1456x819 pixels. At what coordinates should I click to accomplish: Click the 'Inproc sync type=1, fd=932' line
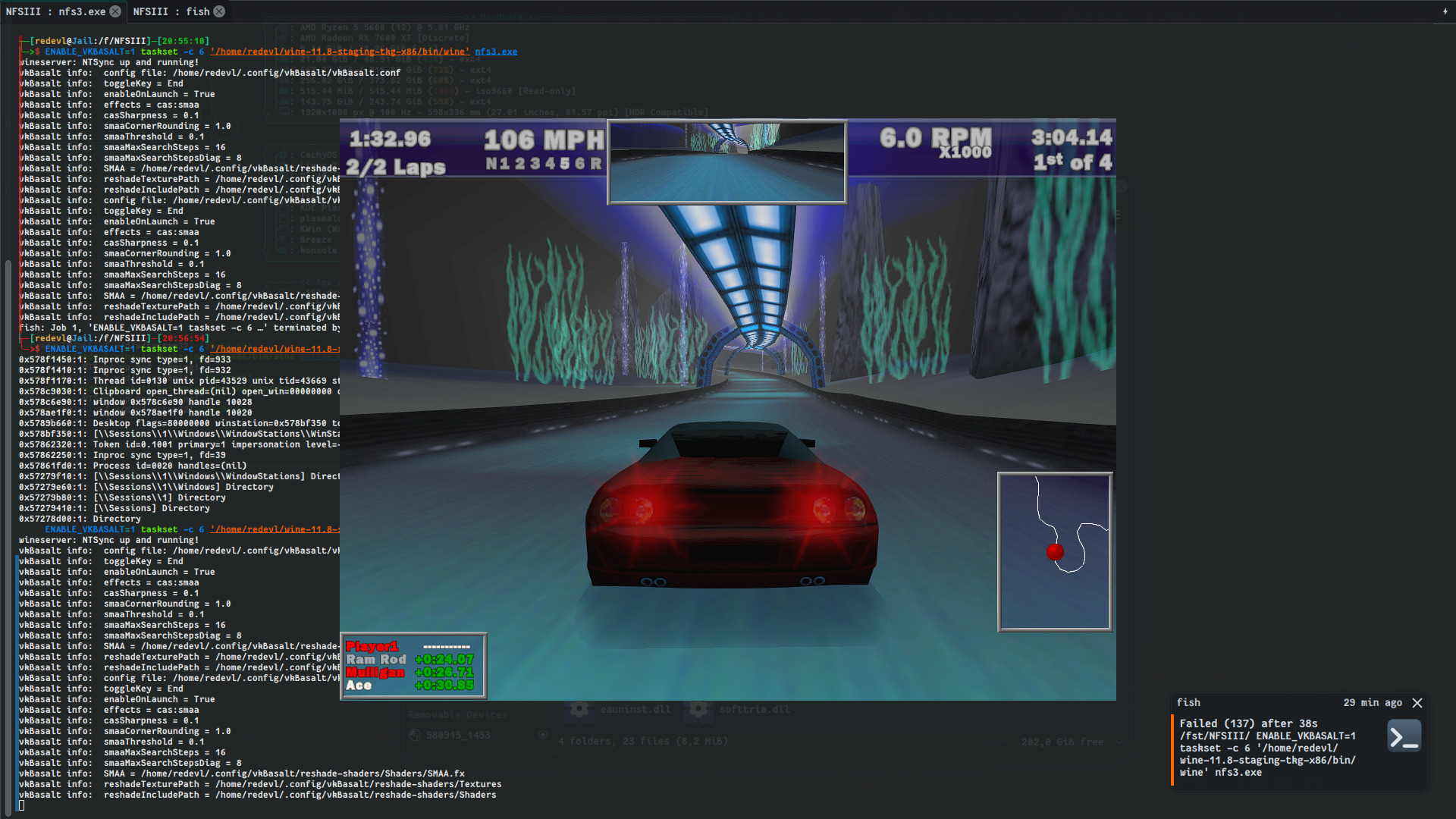coord(125,370)
